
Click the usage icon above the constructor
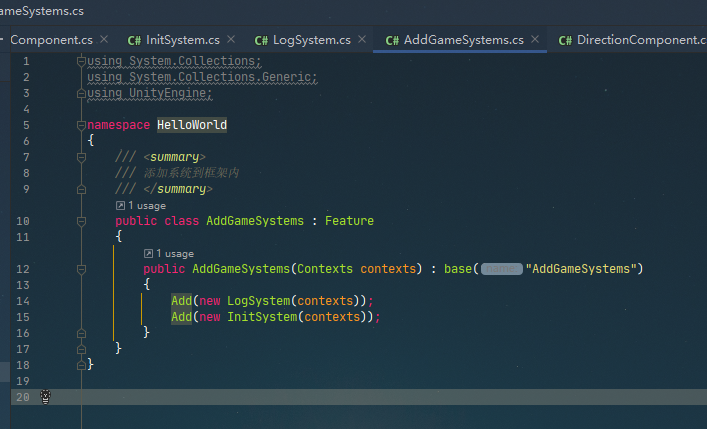pos(148,254)
